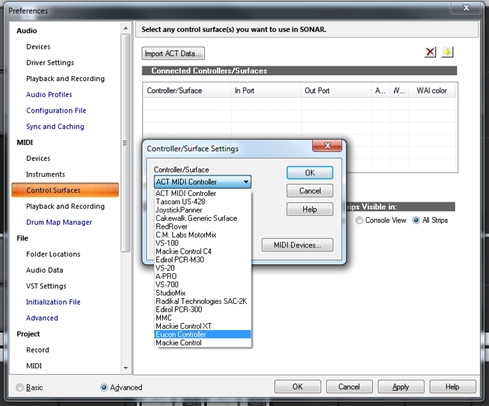The width and height of the screenshot is (489, 406).
Task: Choose All Strips radio option
Action: click(416, 220)
